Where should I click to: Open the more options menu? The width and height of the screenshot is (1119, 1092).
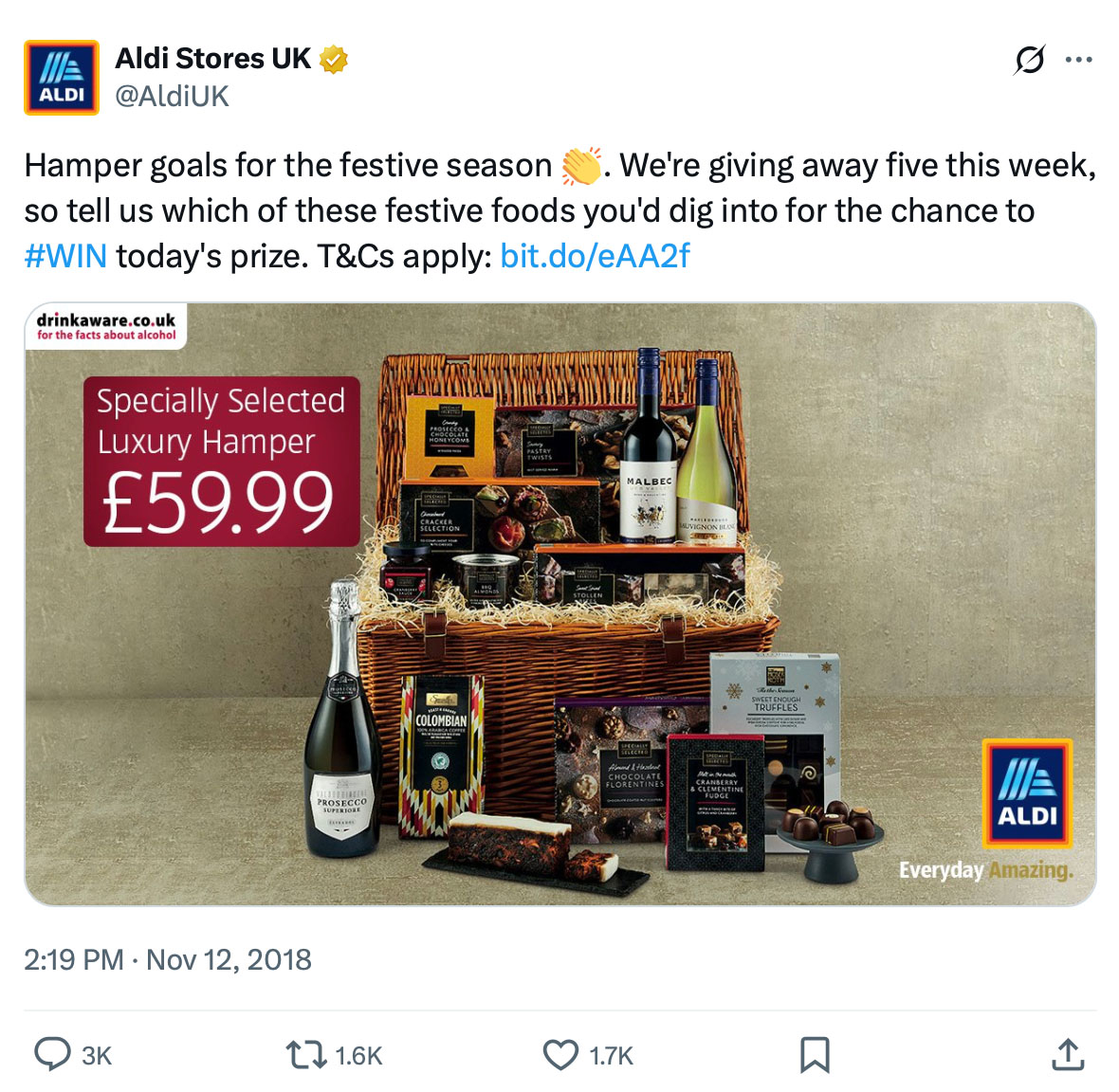tap(1078, 59)
